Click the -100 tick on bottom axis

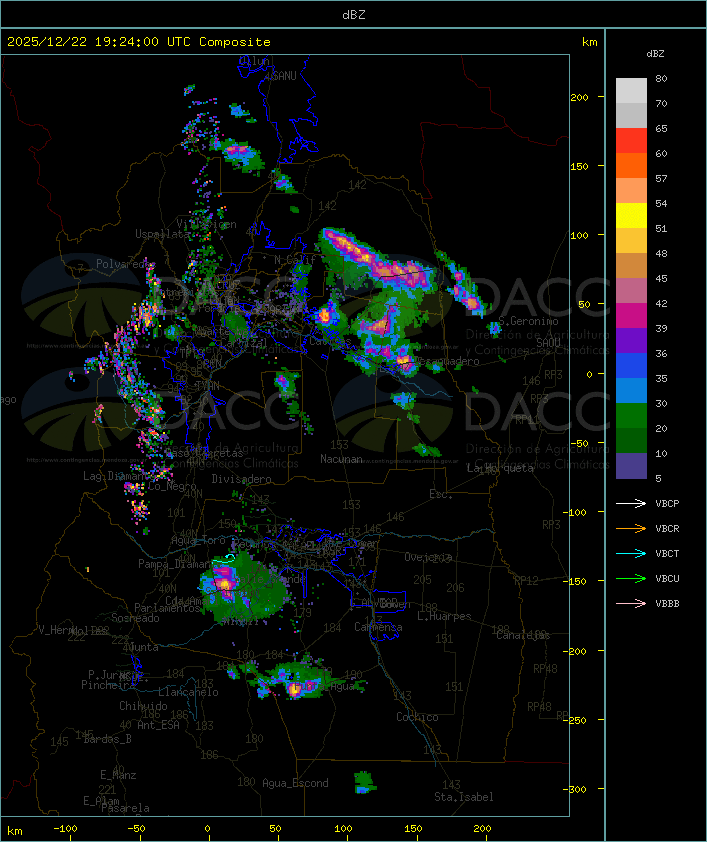click(x=65, y=829)
